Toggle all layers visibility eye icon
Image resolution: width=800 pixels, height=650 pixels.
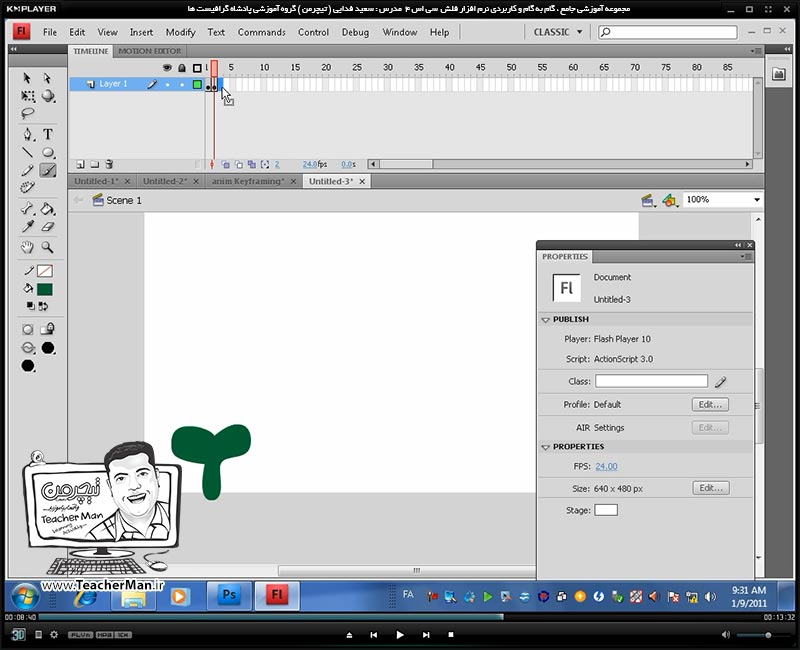pyautogui.click(x=167, y=68)
